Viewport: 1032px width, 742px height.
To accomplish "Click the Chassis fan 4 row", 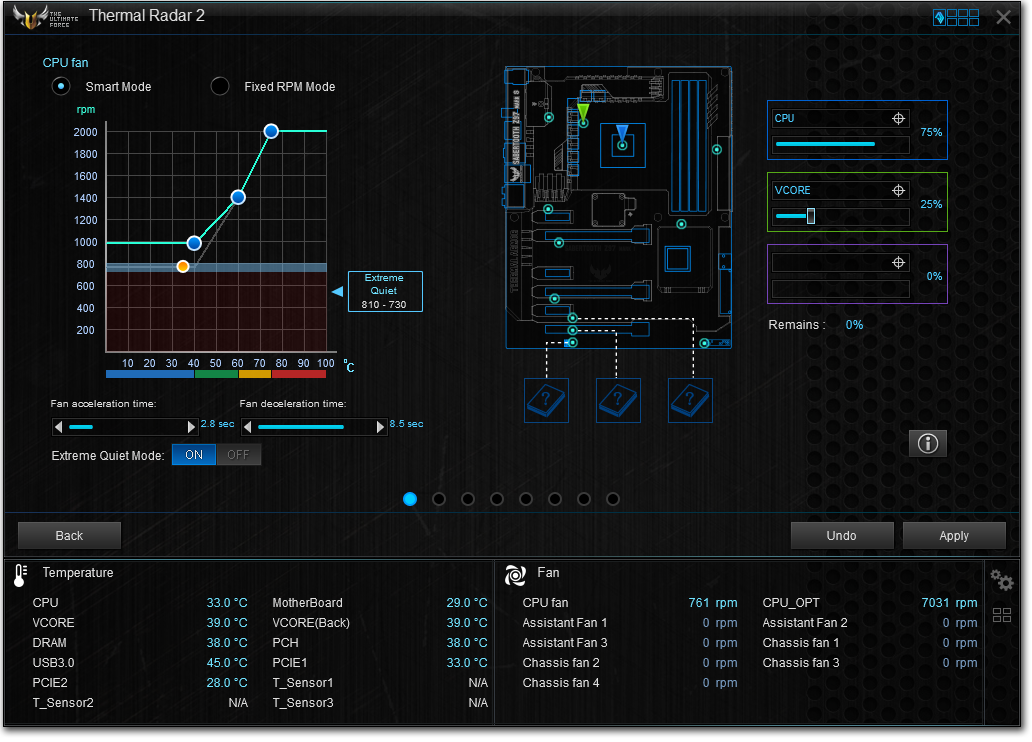I will pyautogui.click(x=630, y=683).
